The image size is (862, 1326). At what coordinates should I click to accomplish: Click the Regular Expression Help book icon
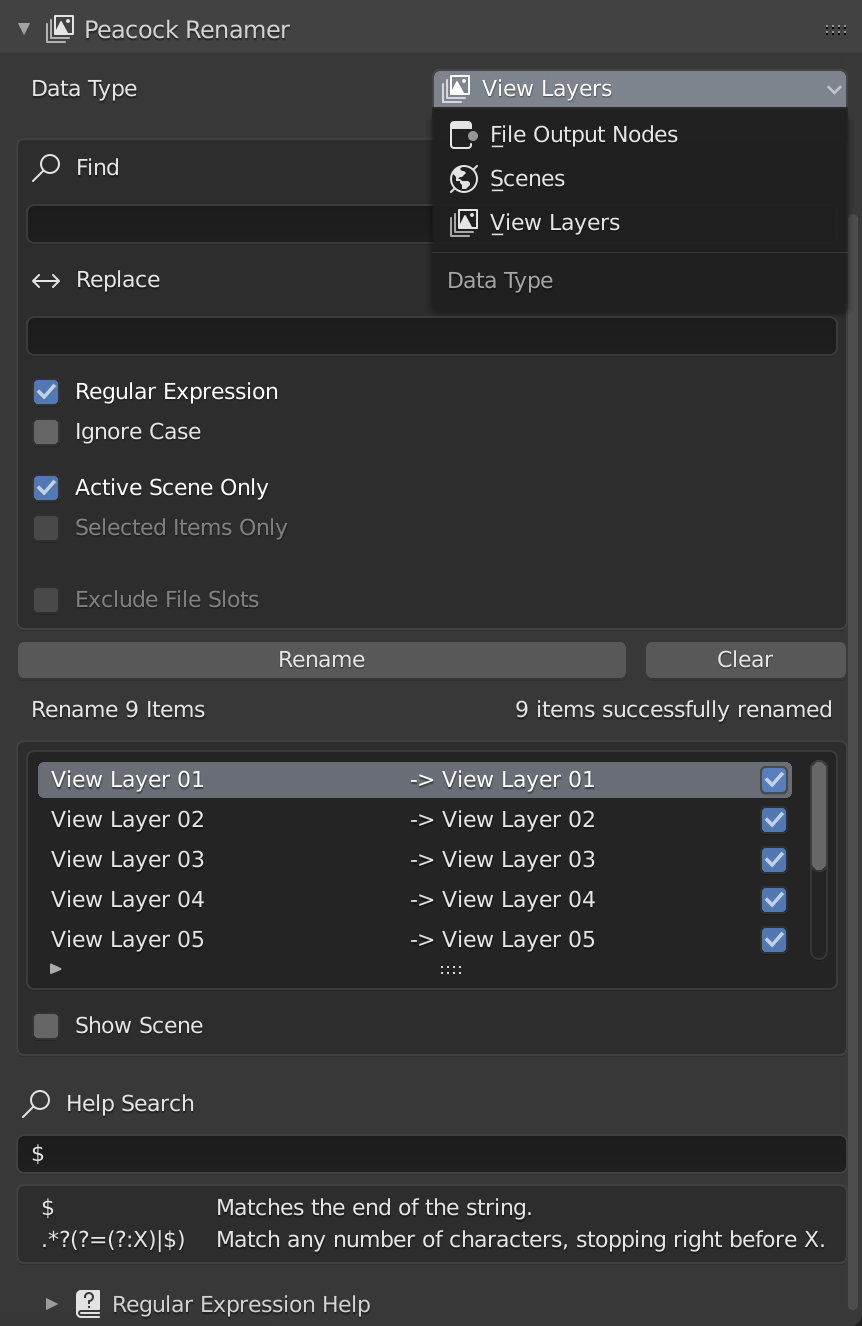pyautogui.click(x=89, y=1304)
